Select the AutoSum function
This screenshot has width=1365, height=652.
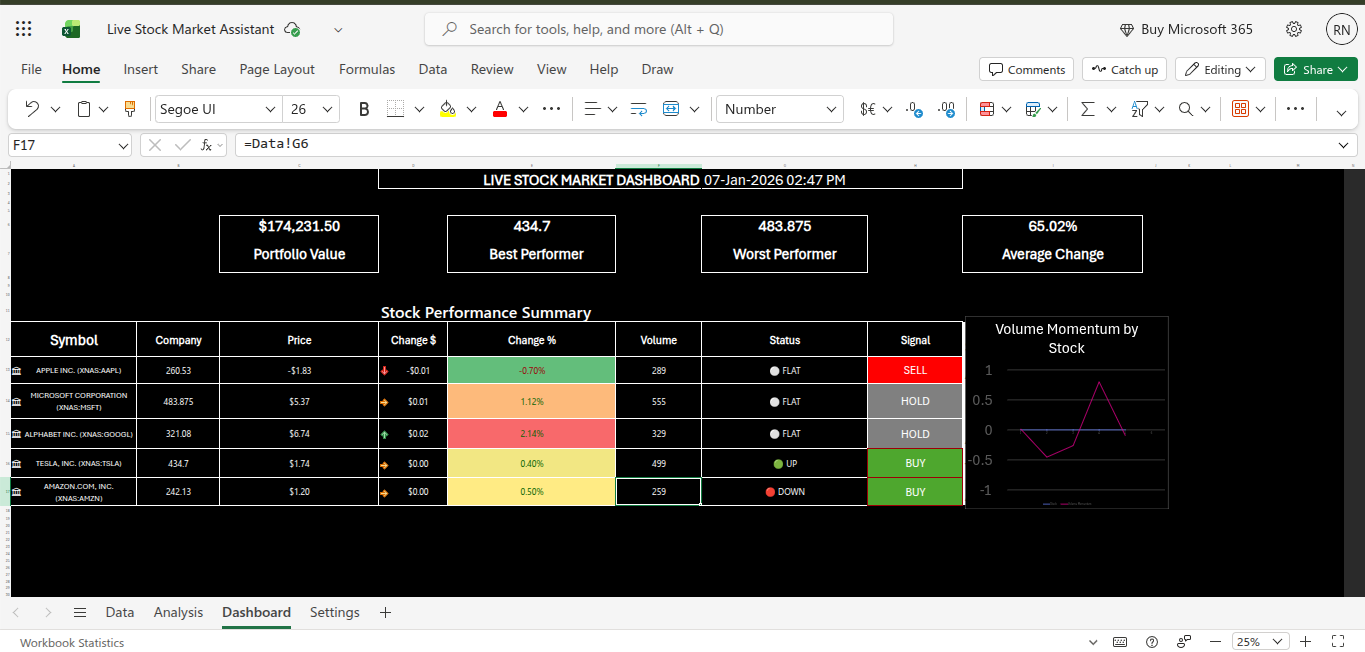pos(1086,108)
